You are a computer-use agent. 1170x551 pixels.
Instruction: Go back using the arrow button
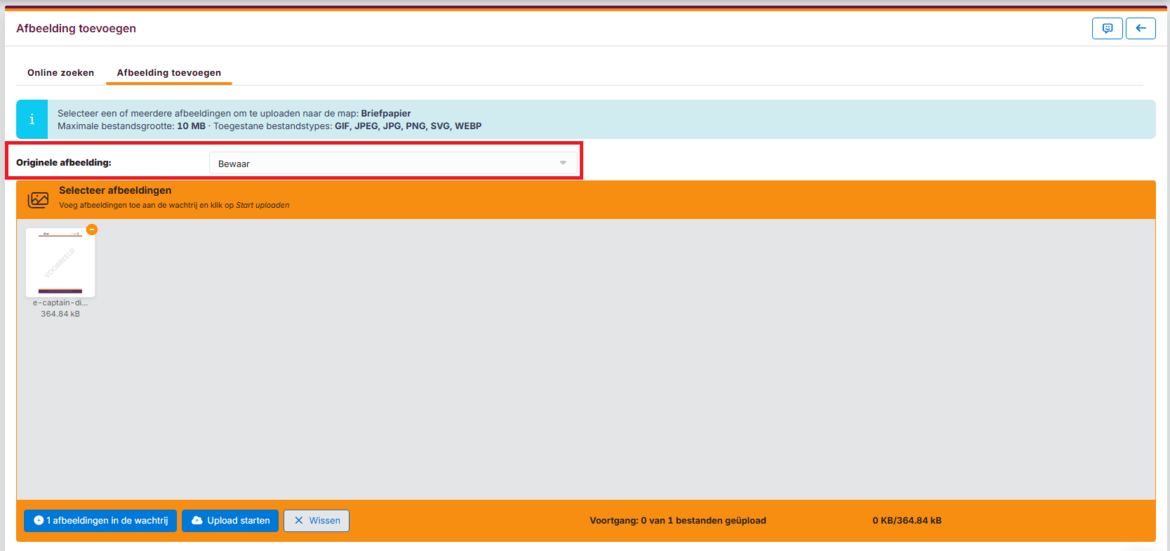coord(1140,28)
